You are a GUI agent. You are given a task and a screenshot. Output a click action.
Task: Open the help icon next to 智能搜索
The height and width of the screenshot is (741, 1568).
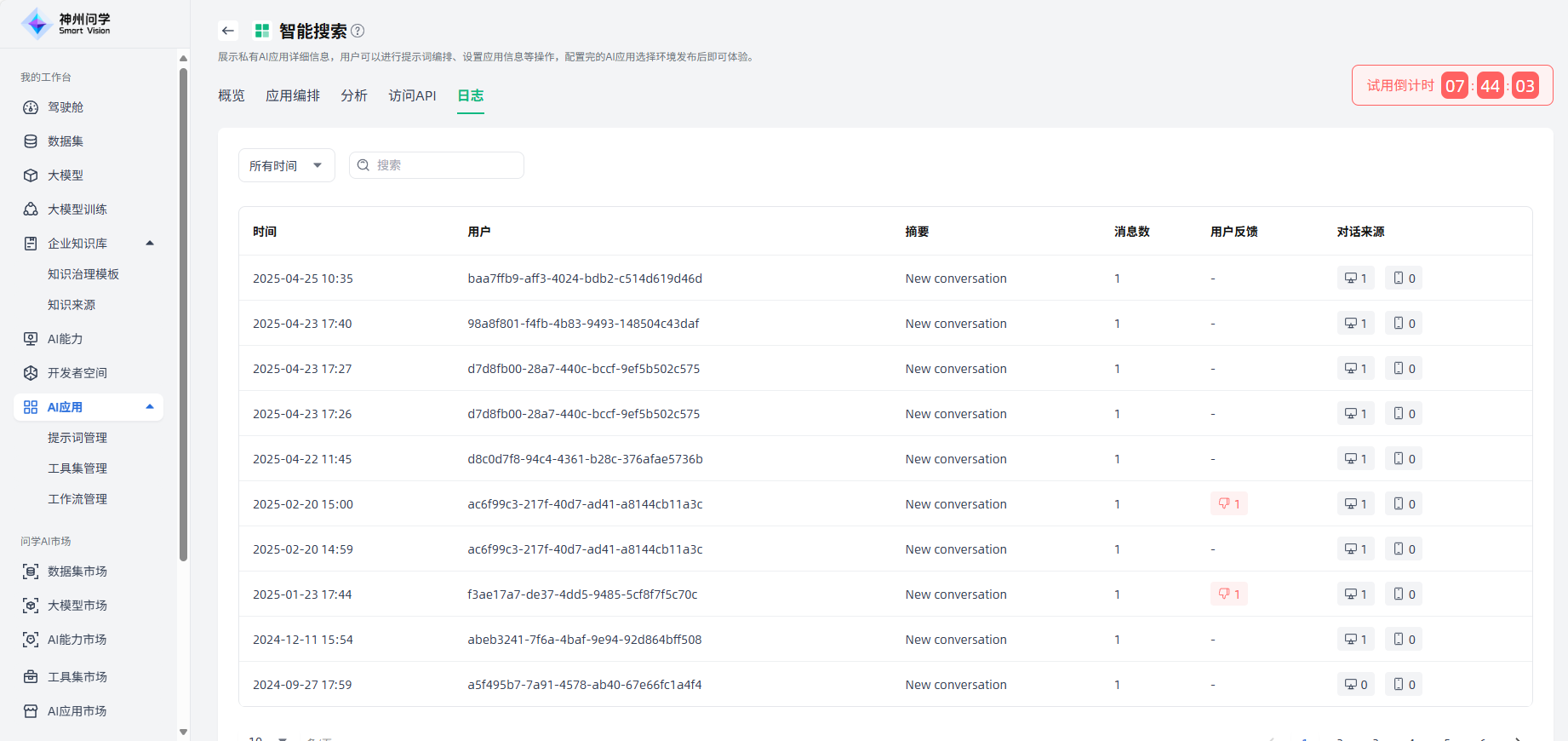point(358,31)
